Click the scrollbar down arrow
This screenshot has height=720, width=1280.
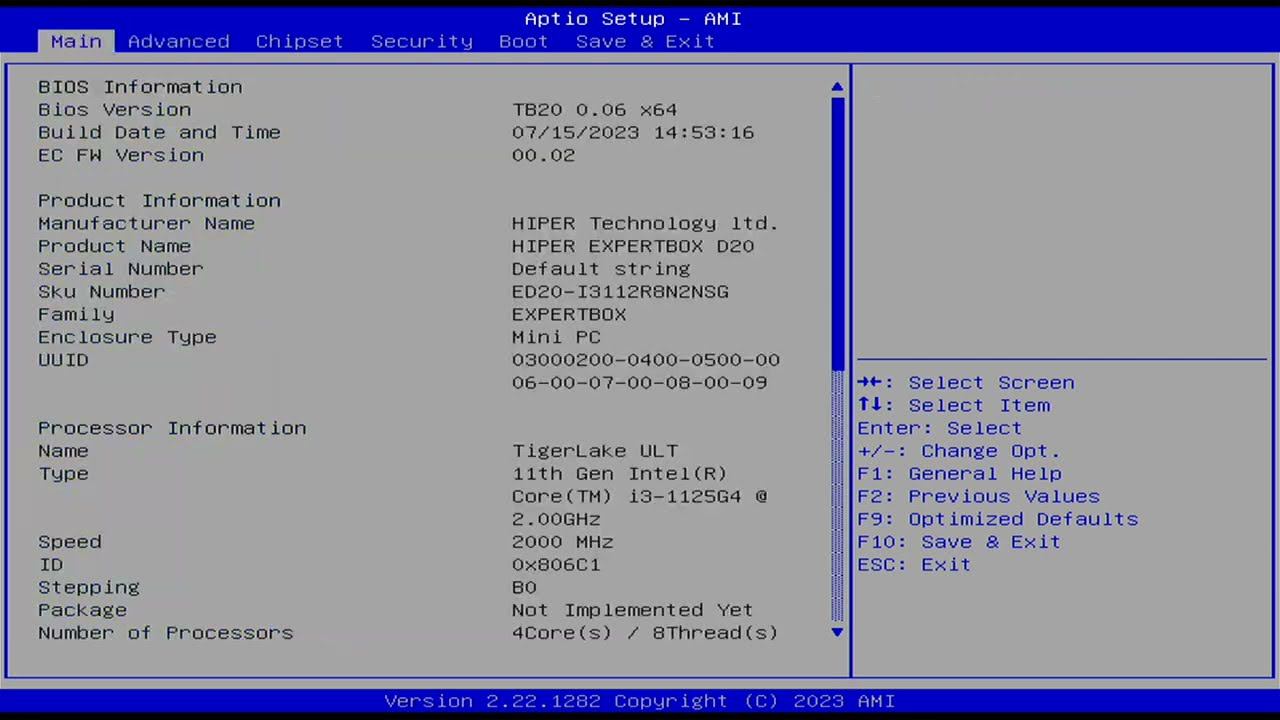tap(837, 632)
